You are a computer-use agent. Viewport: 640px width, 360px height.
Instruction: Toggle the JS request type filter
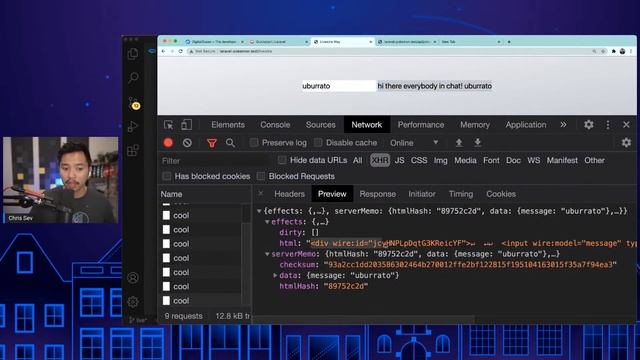(x=400, y=160)
